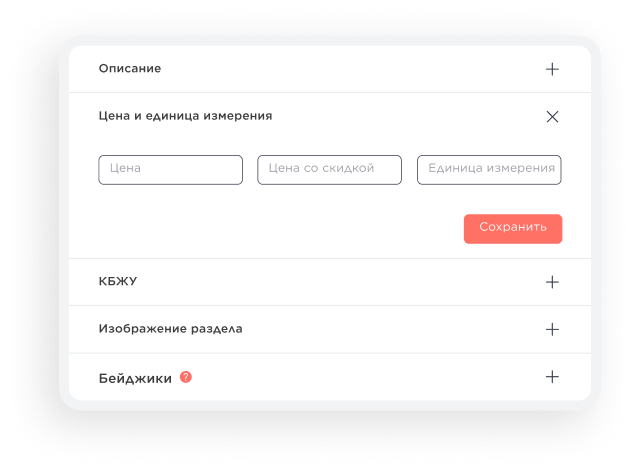Click the plus icon in the Бейджики row
Viewport: 634px width, 467px height.
552,377
